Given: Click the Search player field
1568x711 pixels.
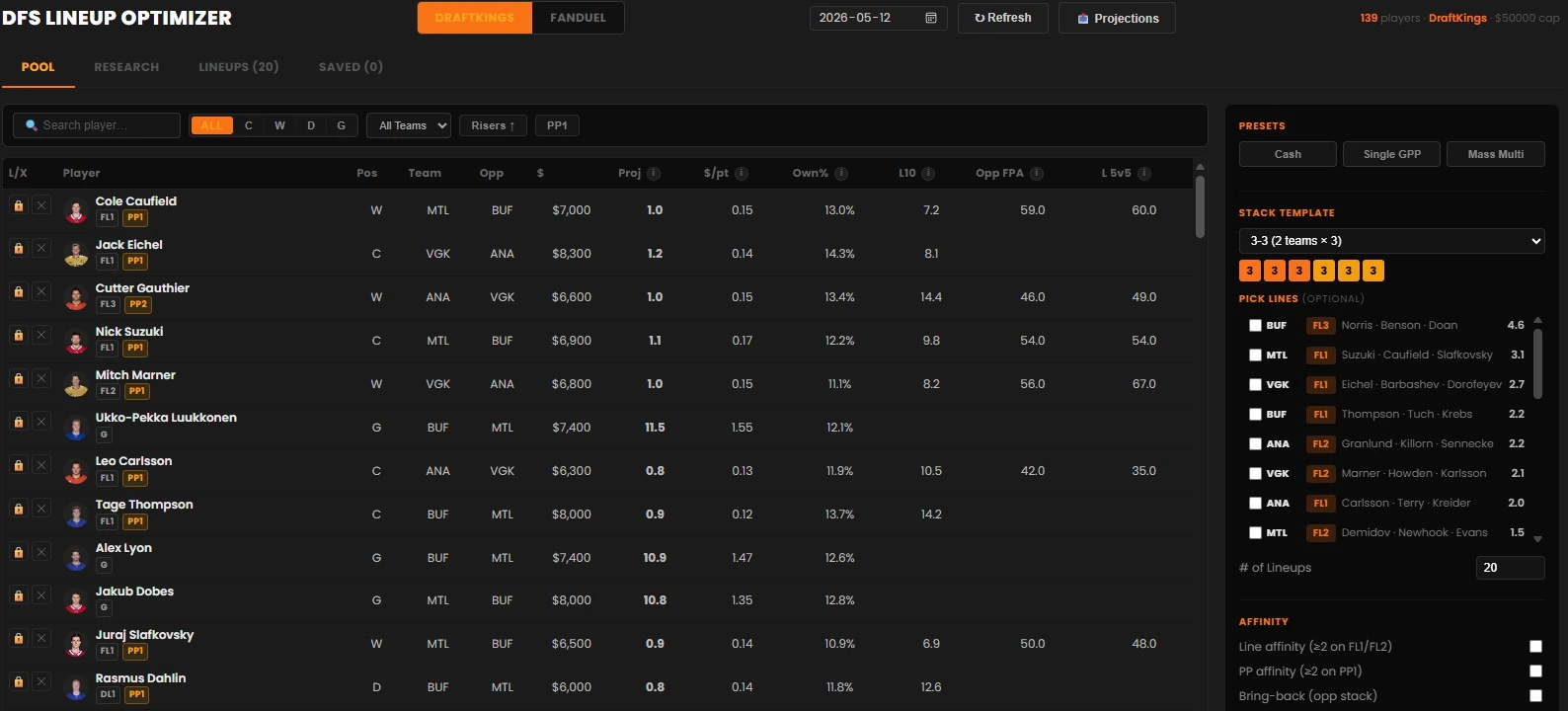Looking at the screenshot, I should tap(97, 125).
